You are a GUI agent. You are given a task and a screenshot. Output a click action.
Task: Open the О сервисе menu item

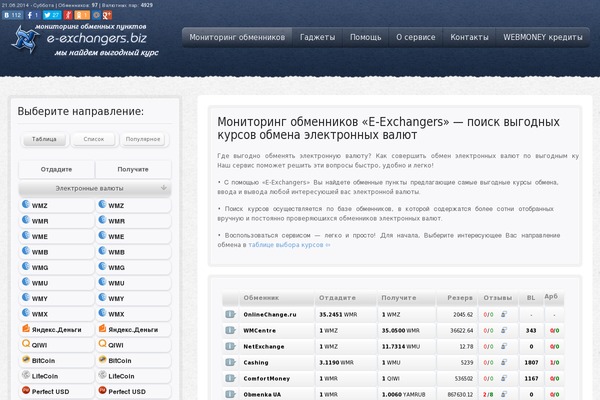(x=416, y=38)
